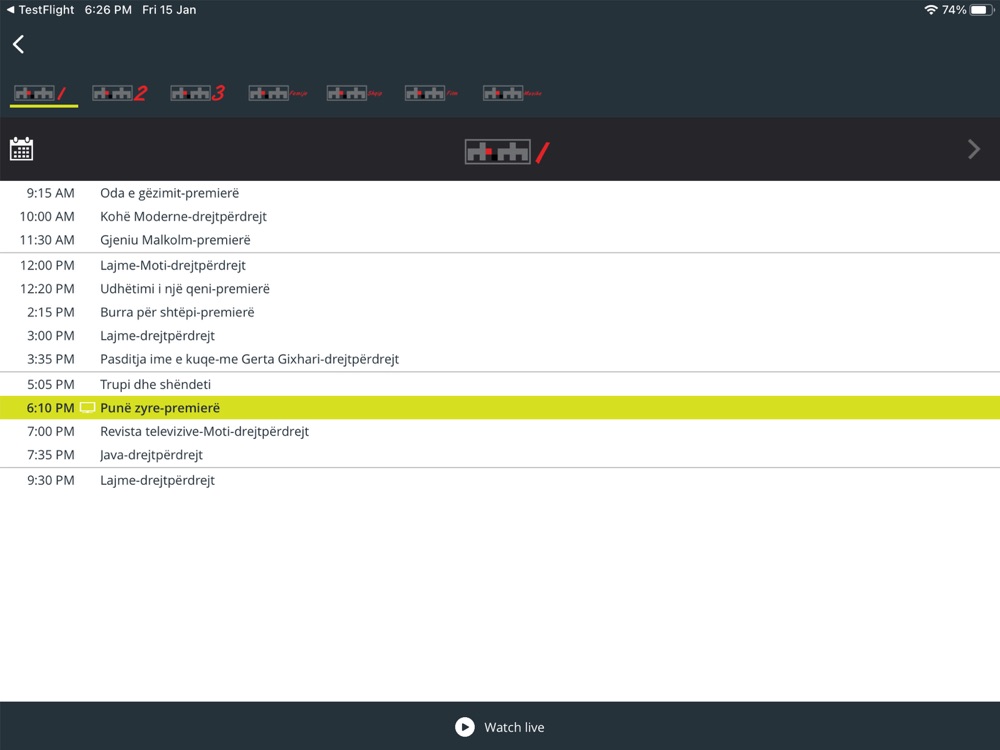Viewport: 1000px width, 750px height.
Task: Select the RTSH 1 channel tab
Action: pyautogui.click(x=43, y=93)
